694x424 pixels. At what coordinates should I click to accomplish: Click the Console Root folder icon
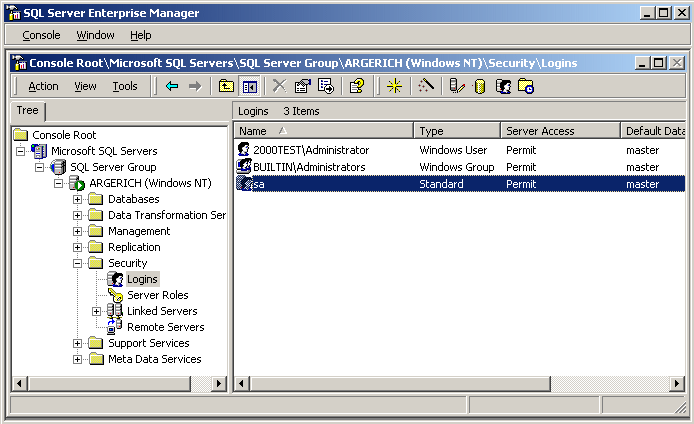pyautogui.click(x=21, y=135)
